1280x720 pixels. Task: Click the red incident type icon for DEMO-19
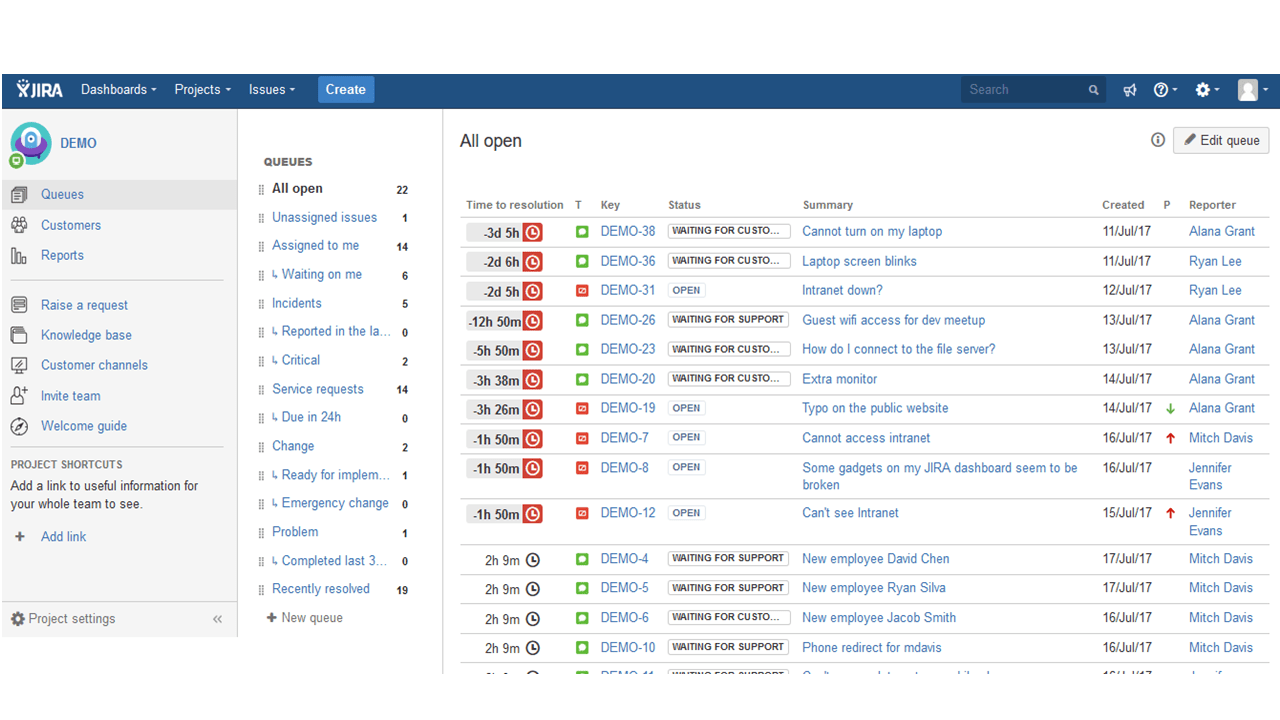582,409
